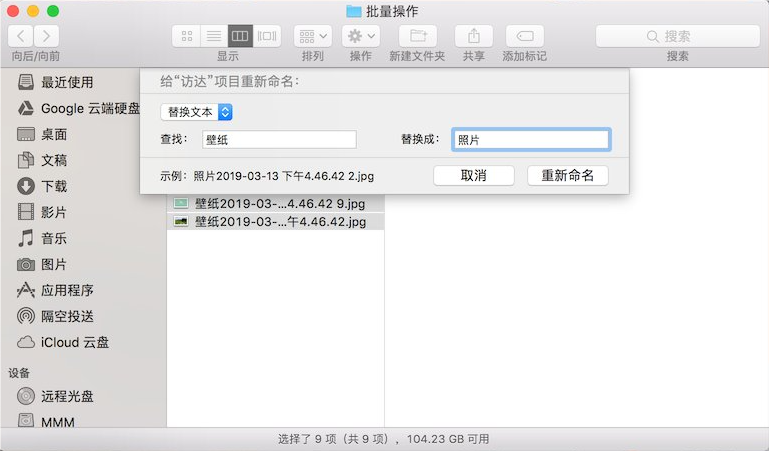Open the 排列 arrange dropdown
The width and height of the screenshot is (769, 451).
(x=313, y=36)
